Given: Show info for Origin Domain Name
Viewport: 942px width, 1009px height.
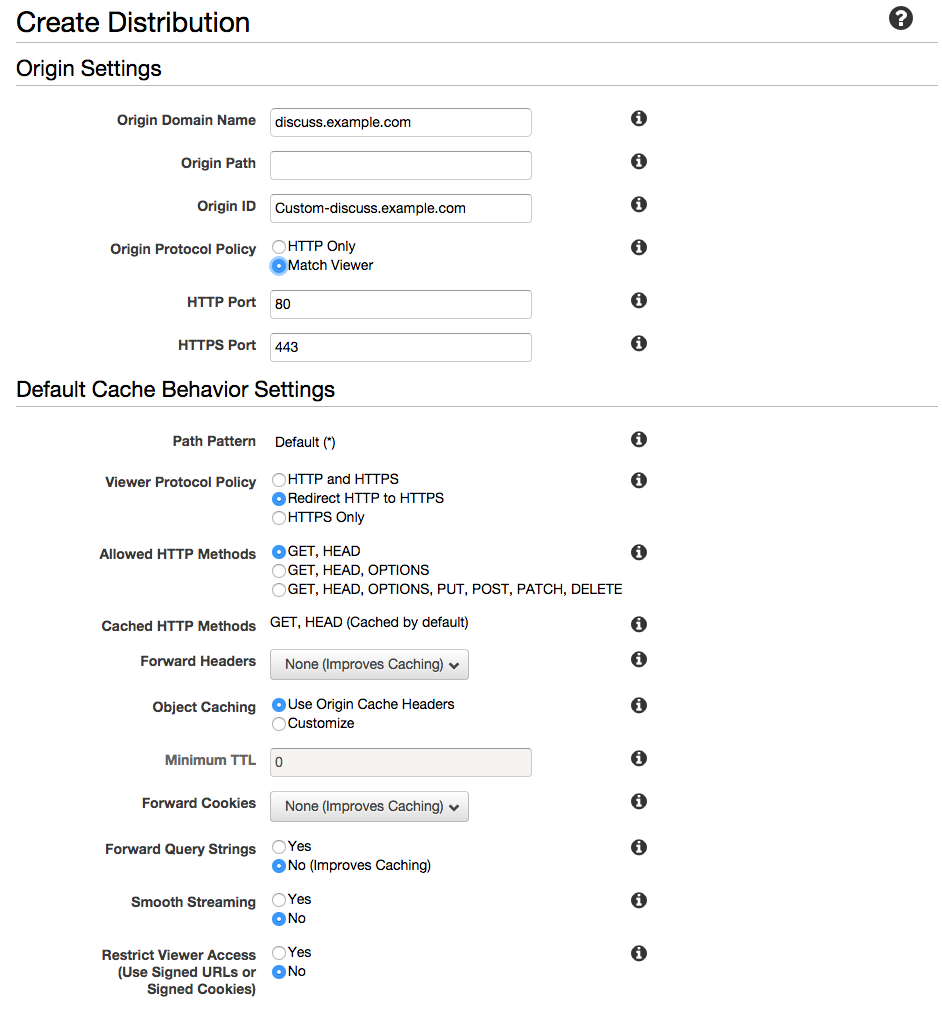Looking at the screenshot, I should [x=638, y=118].
